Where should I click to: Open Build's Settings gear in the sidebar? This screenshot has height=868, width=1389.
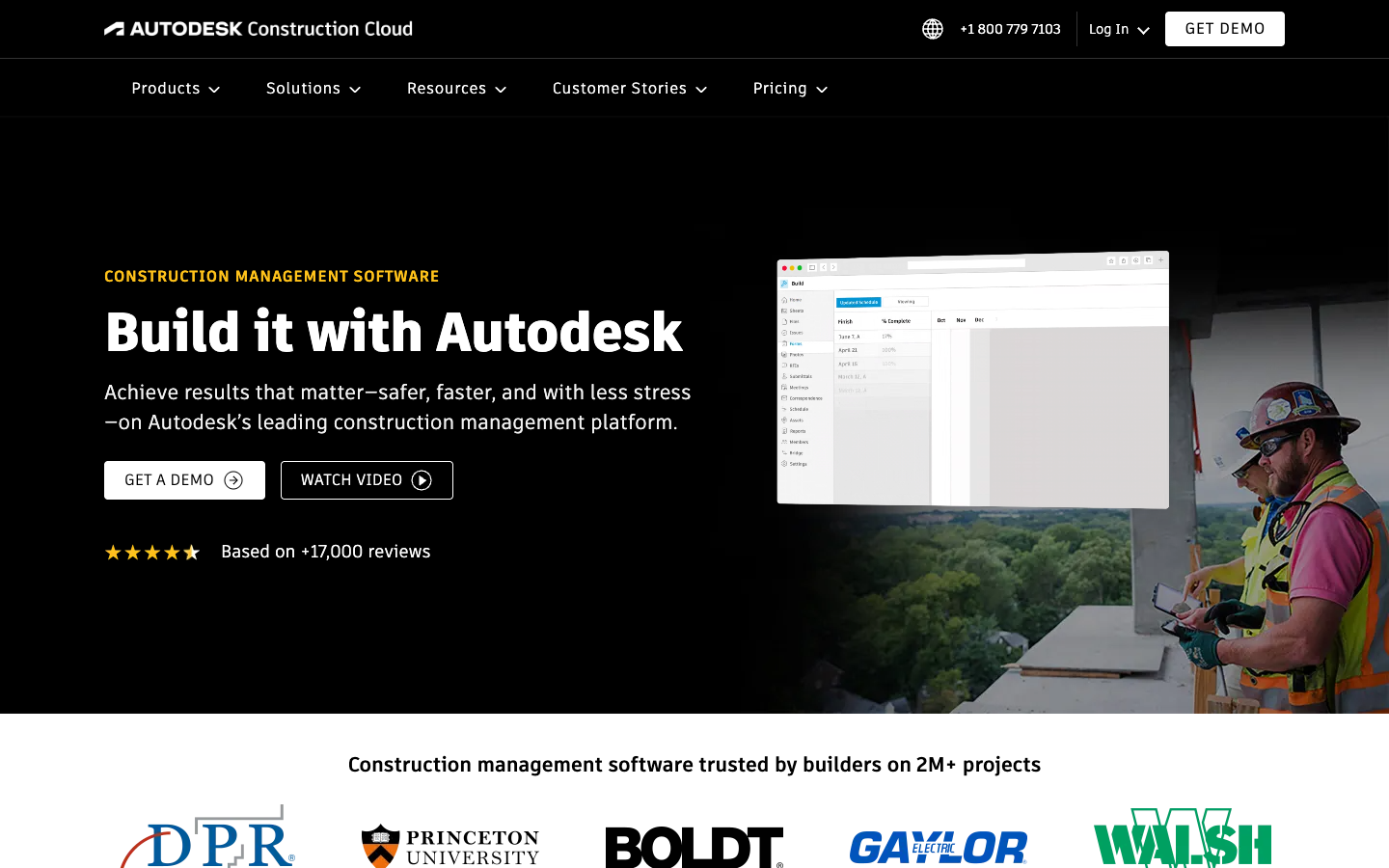pyautogui.click(x=784, y=464)
